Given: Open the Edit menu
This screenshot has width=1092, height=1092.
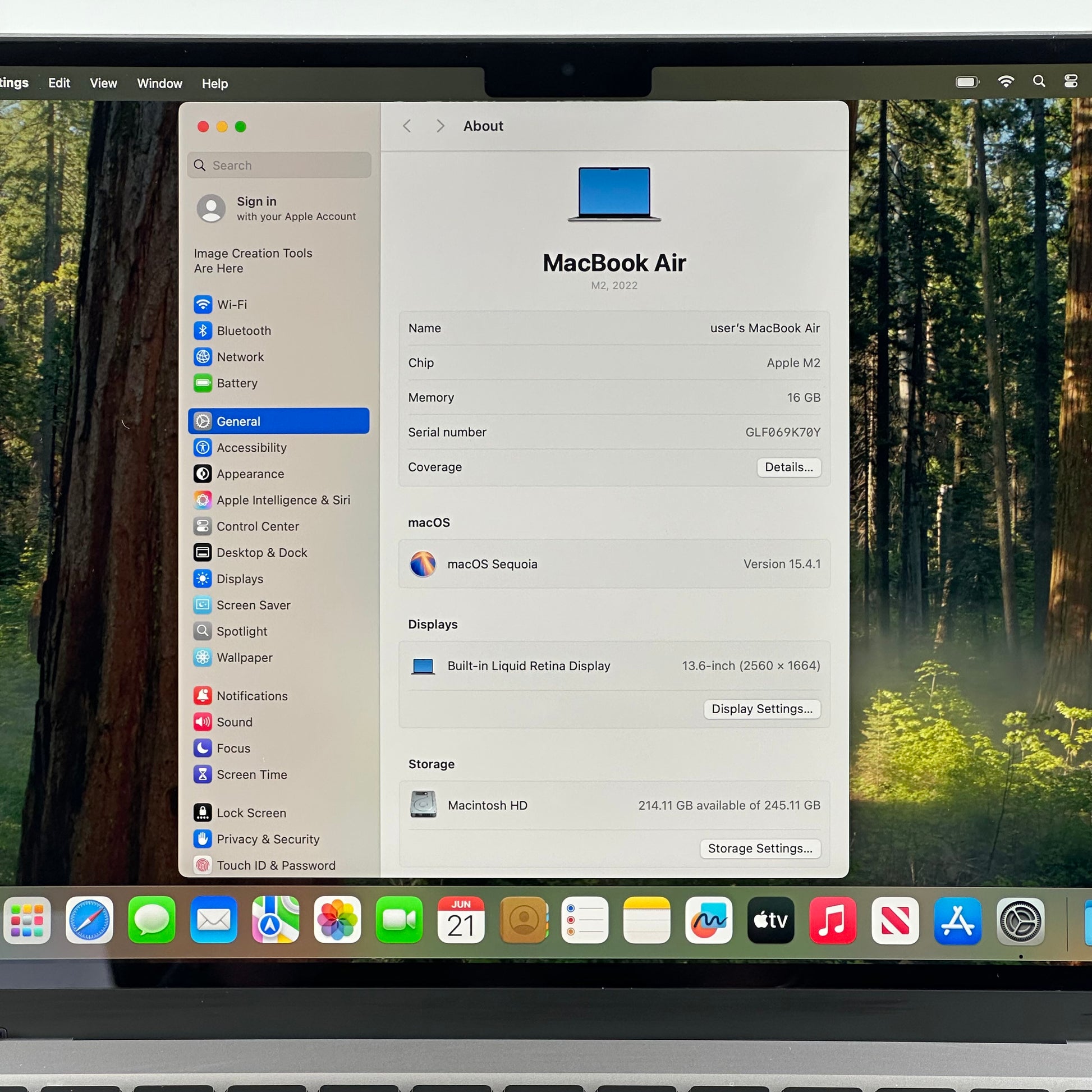Looking at the screenshot, I should (x=59, y=83).
